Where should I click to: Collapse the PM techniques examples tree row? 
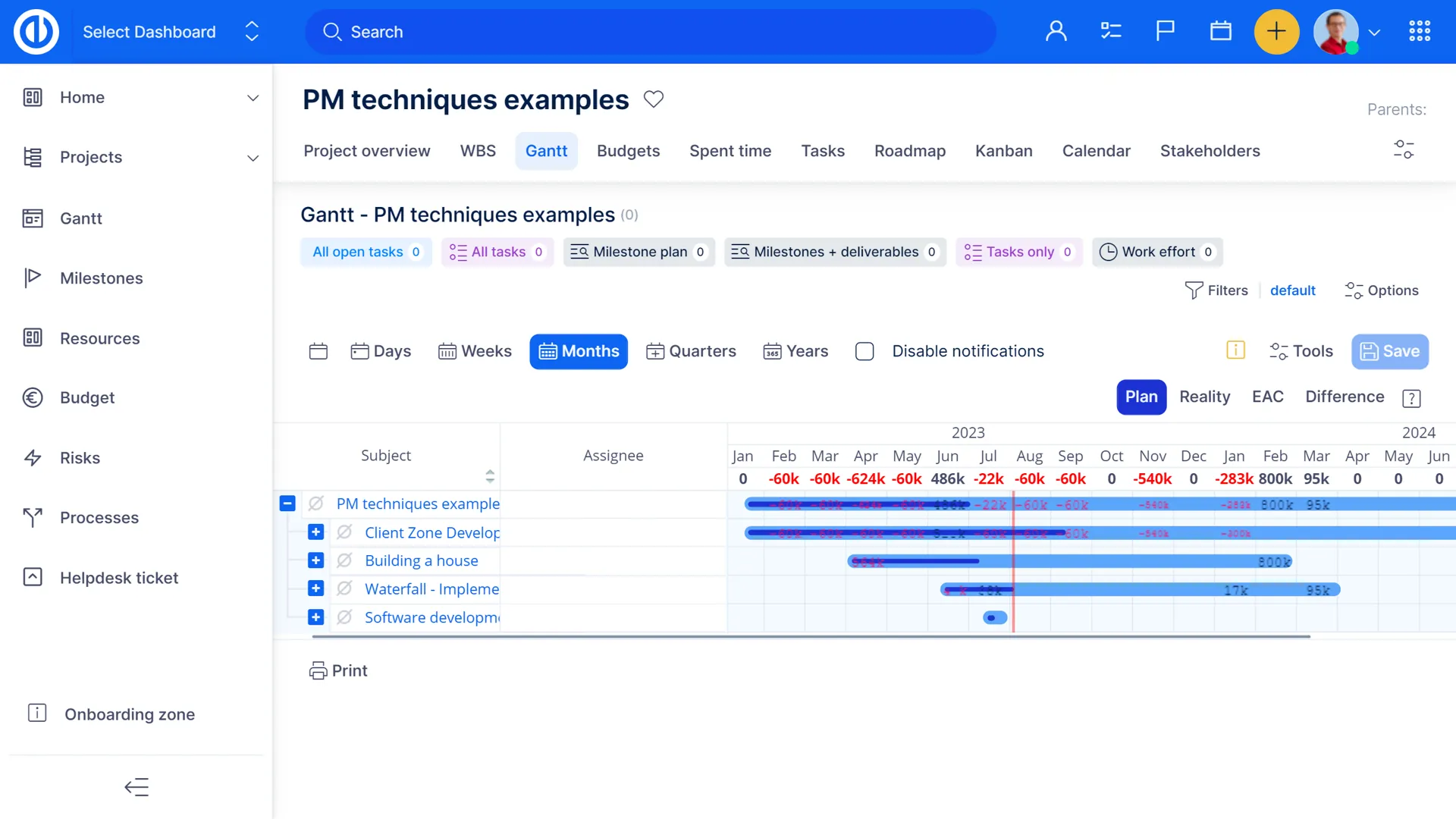[287, 504]
